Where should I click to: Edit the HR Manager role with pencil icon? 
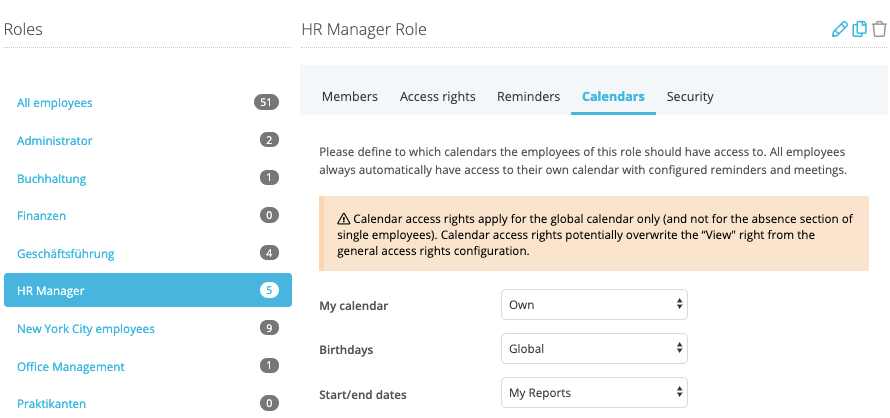(839, 29)
